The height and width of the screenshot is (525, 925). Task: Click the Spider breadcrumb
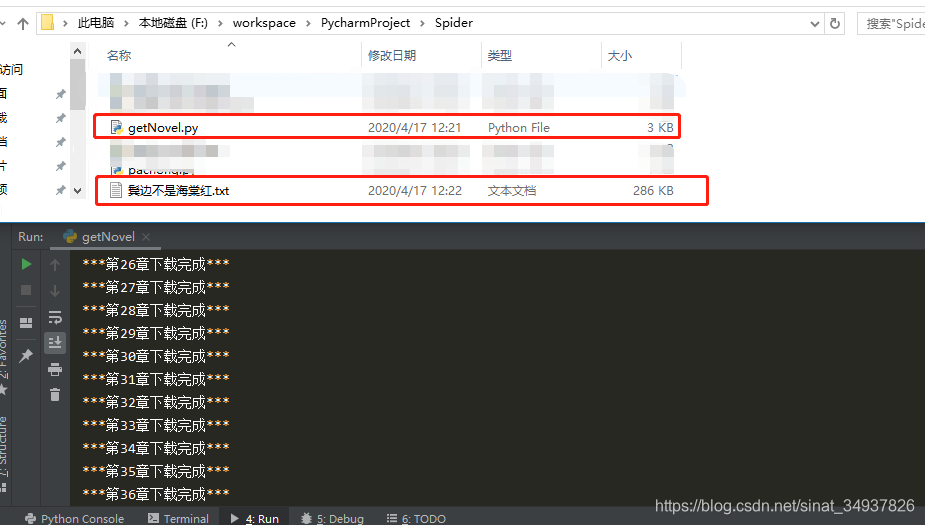coord(454,23)
